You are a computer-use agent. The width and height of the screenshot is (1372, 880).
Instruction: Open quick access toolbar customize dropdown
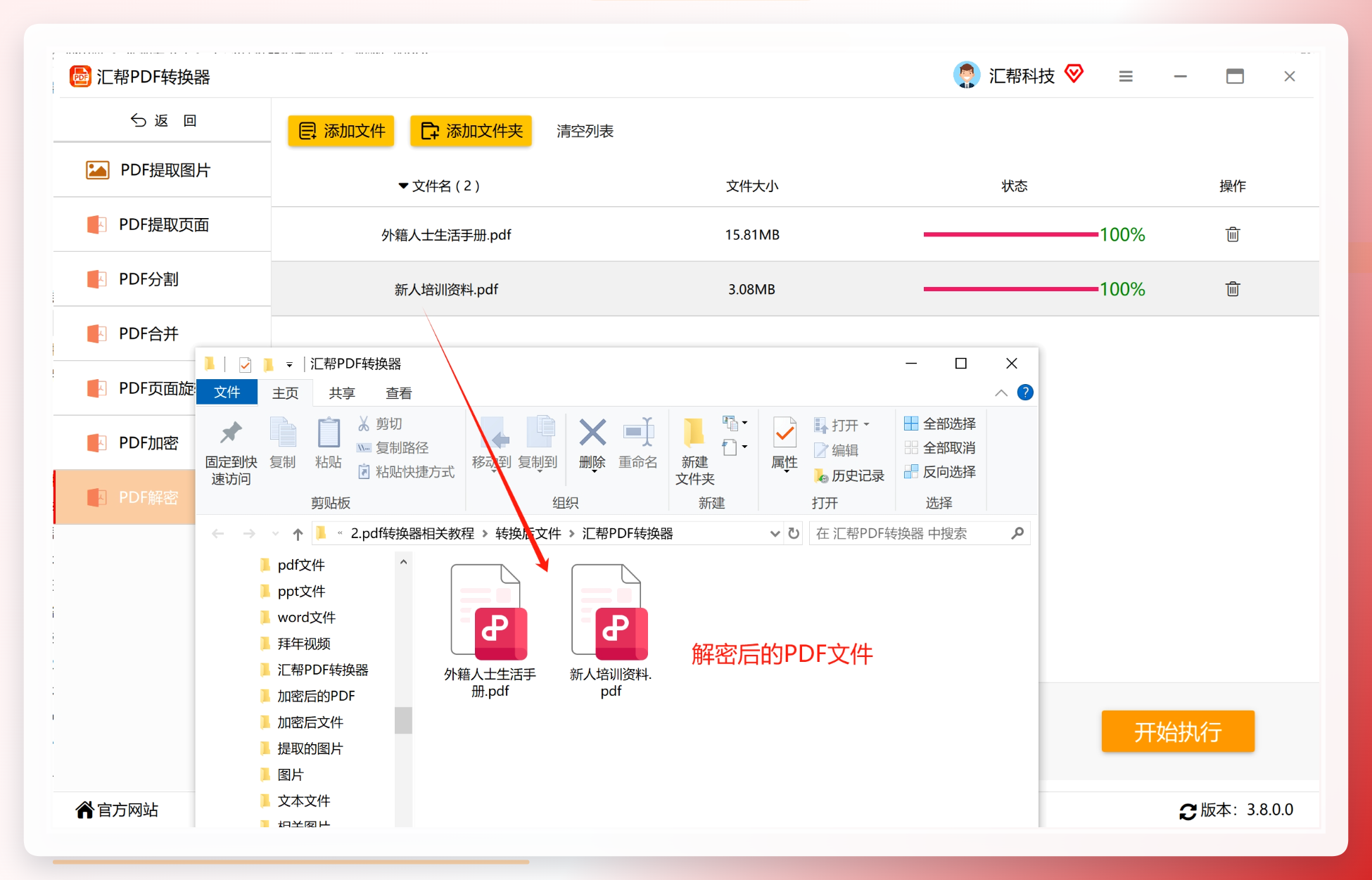tap(289, 364)
